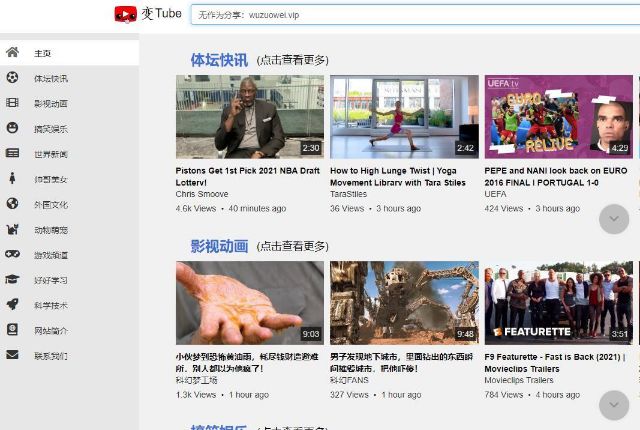Open the F9 Featurette cast thumbnail

tap(559, 303)
